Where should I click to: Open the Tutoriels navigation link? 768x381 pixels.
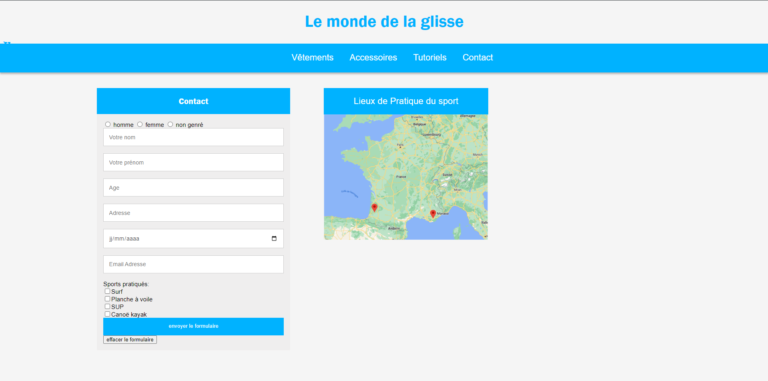(430, 57)
